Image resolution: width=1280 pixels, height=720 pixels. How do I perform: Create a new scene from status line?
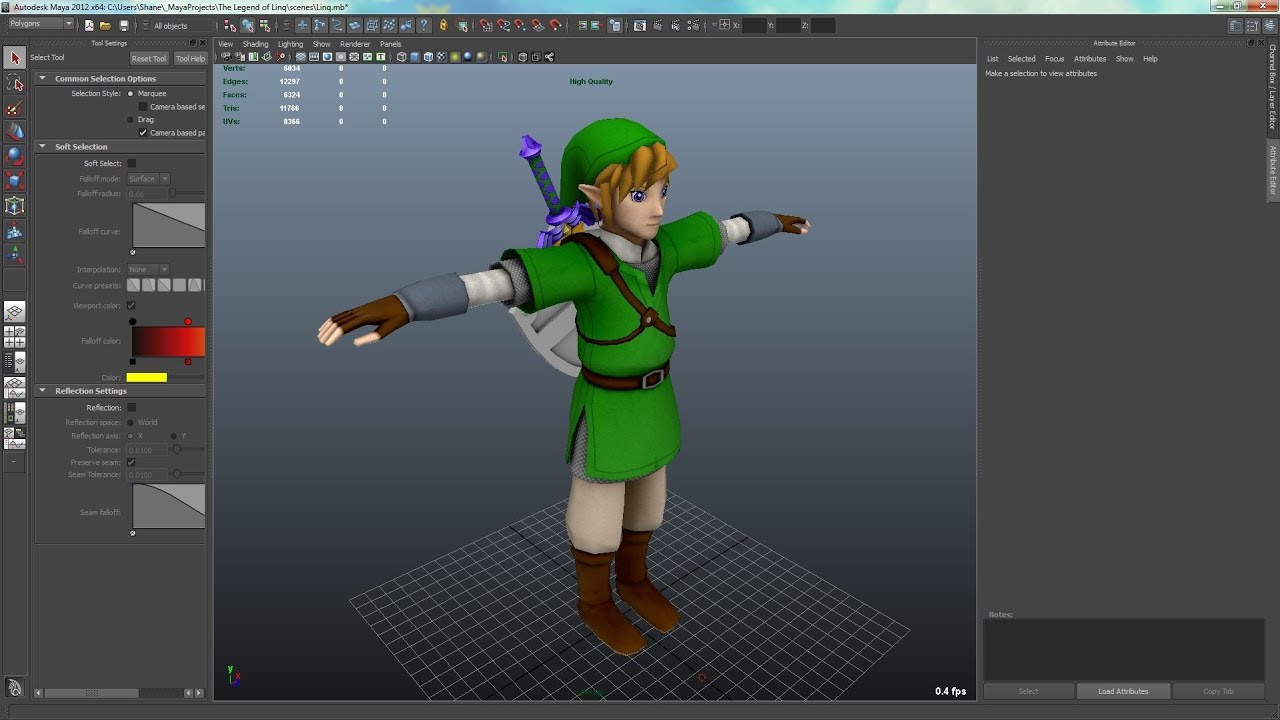click(x=89, y=26)
